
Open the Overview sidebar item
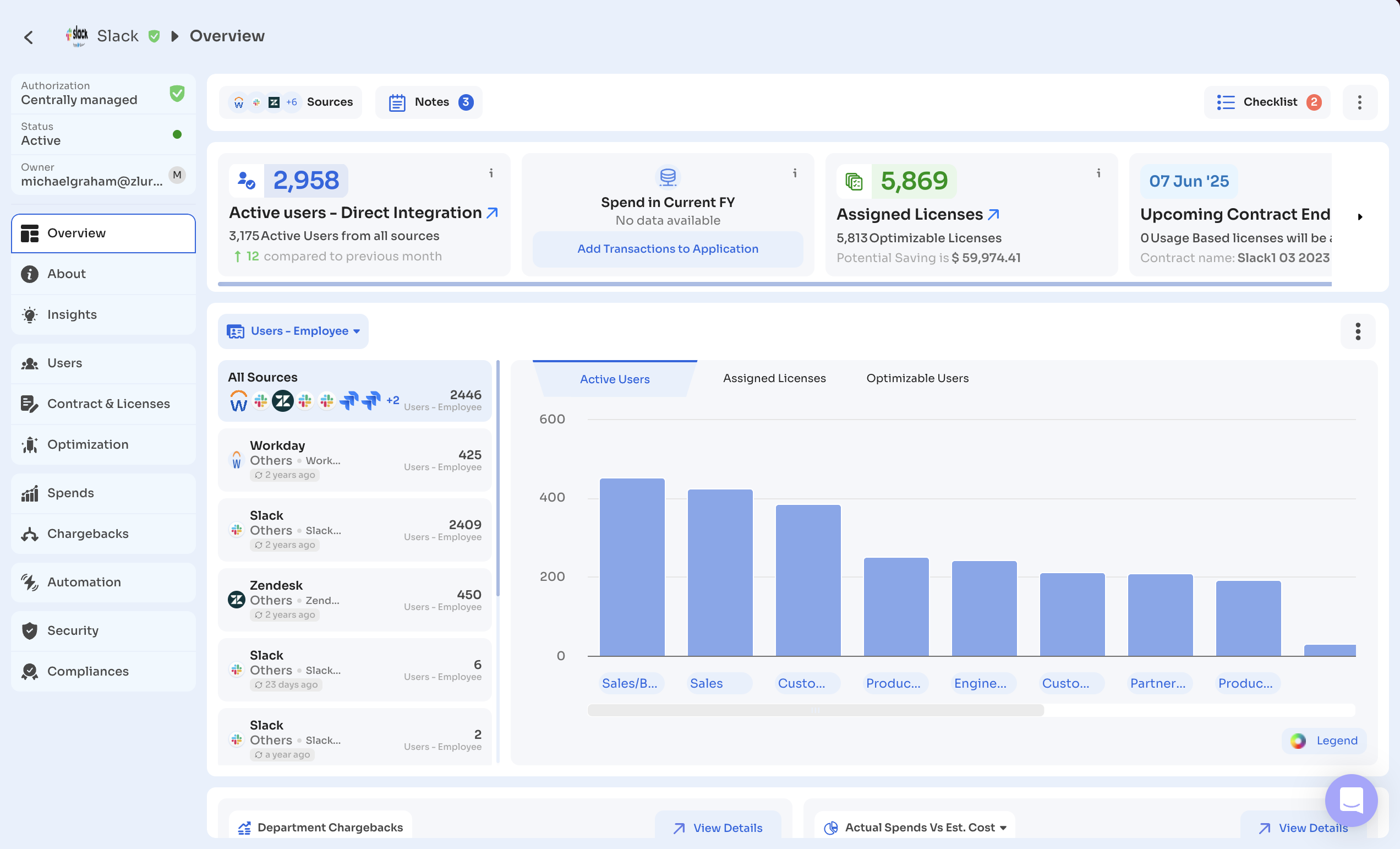coord(103,233)
